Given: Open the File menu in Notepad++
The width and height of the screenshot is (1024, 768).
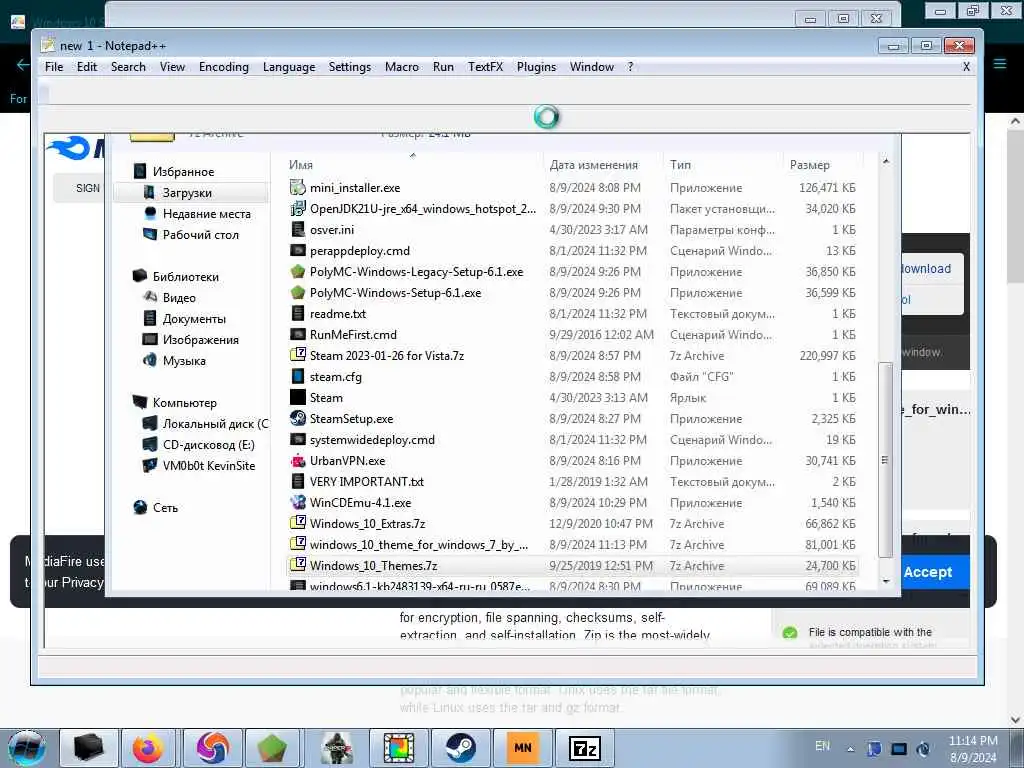Looking at the screenshot, I should pyautogui.click(x=54, y=67).
